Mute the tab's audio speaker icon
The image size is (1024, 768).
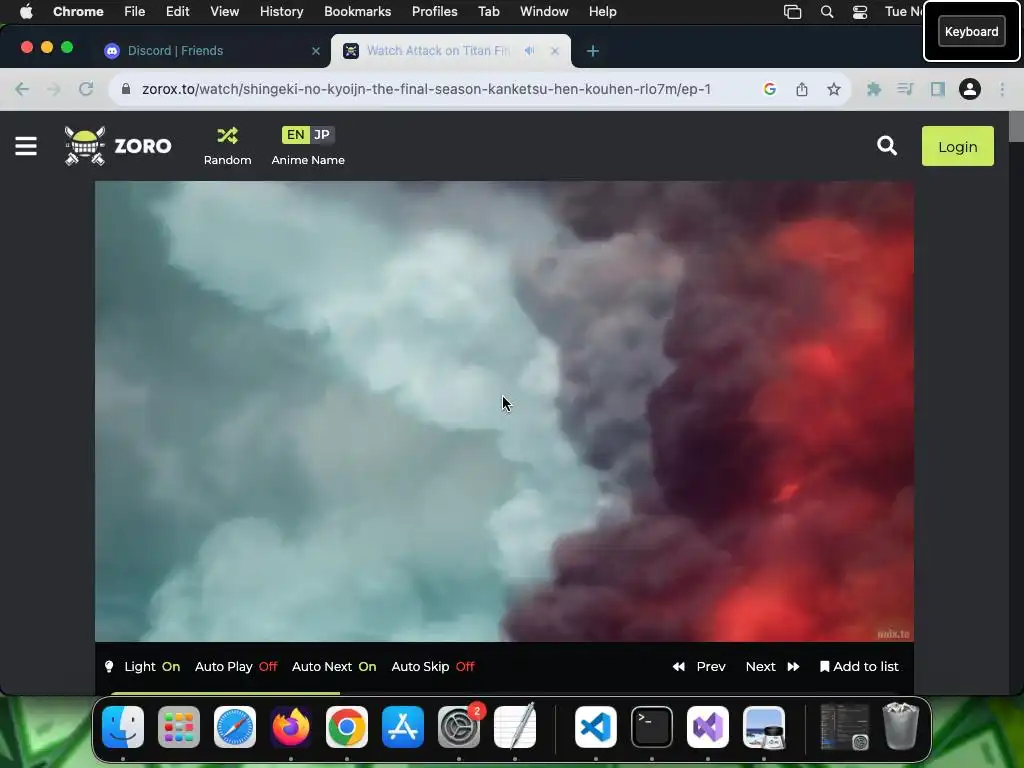point(530,50)
